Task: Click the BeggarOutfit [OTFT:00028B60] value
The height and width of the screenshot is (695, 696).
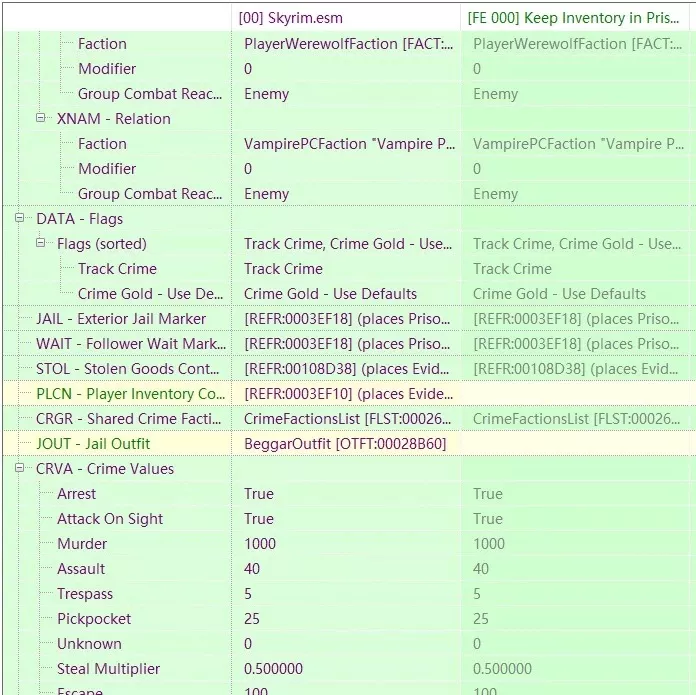Action: click(345, 444)
